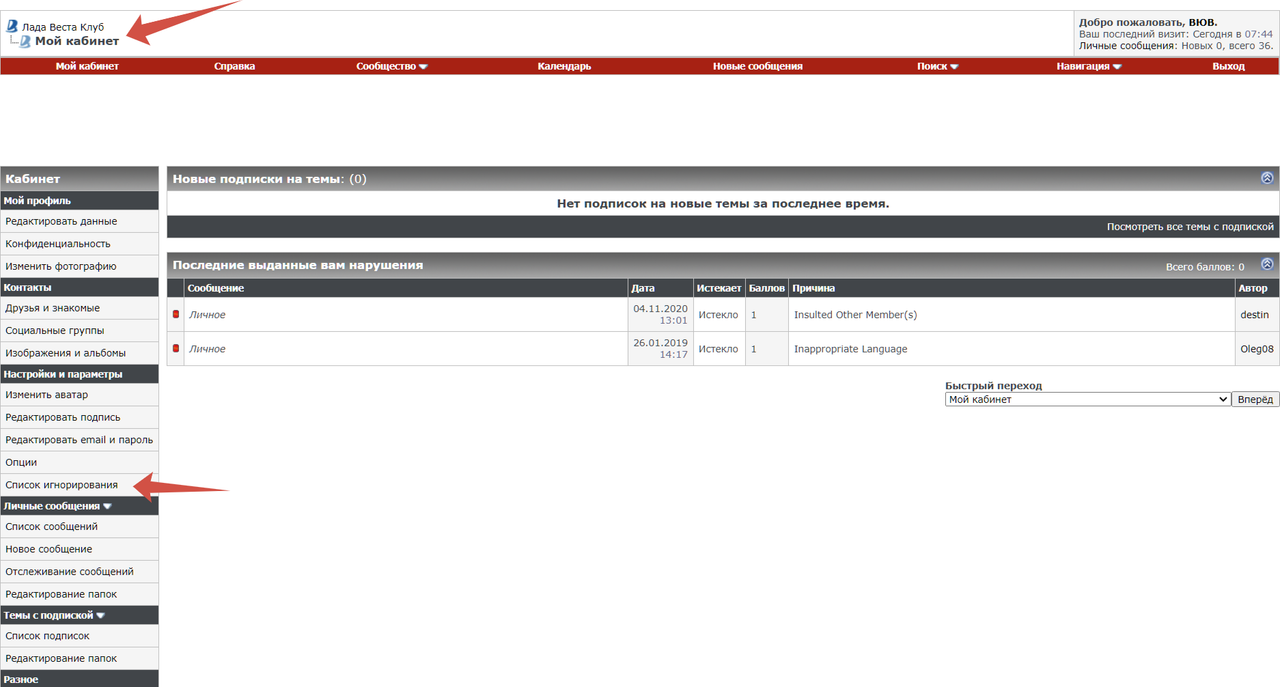This screenshot has height=687, width=1280.
Task: Click Inappropriate Language reason text
Action: [x=851, y=348]
